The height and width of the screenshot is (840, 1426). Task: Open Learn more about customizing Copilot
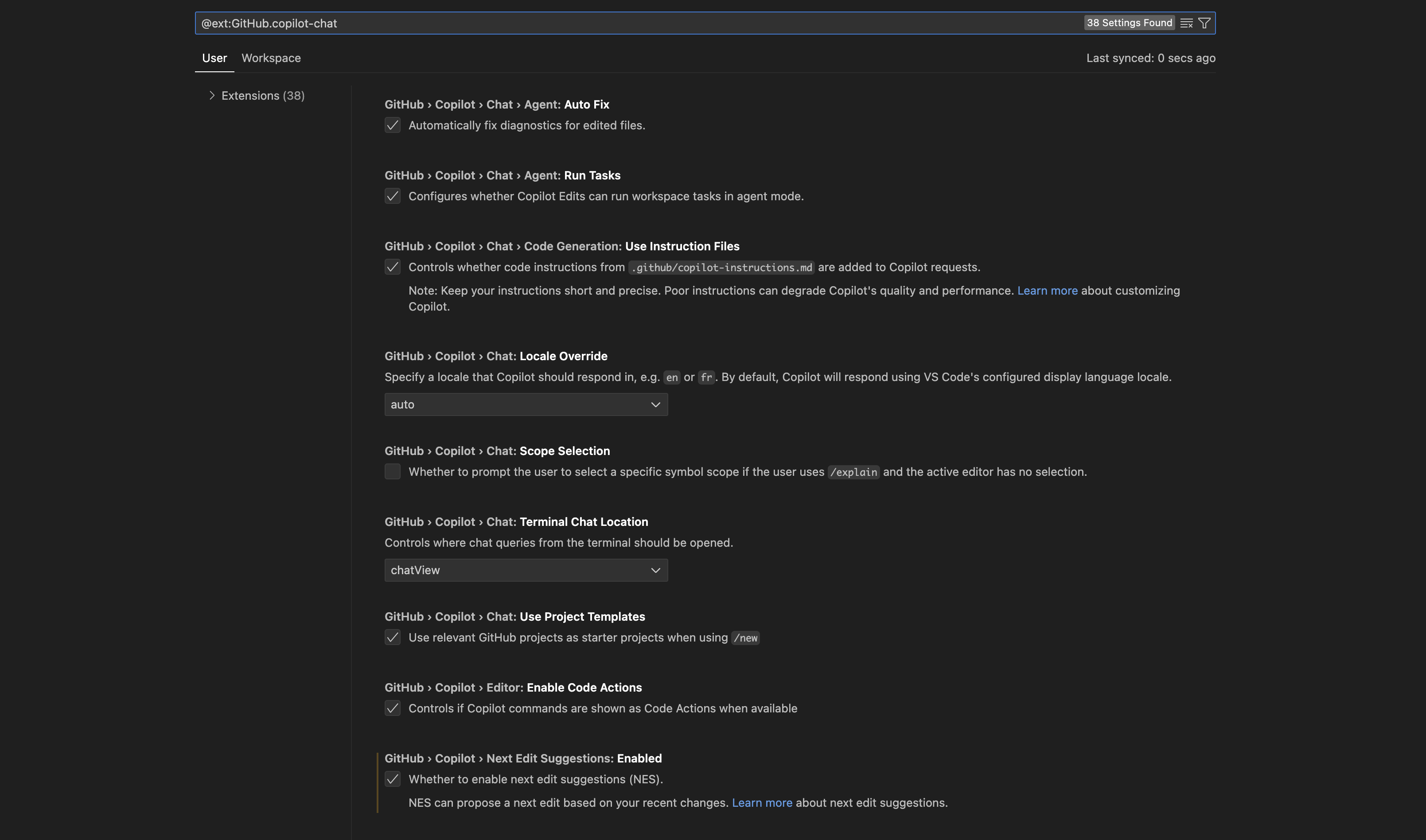click(1047, 290)
